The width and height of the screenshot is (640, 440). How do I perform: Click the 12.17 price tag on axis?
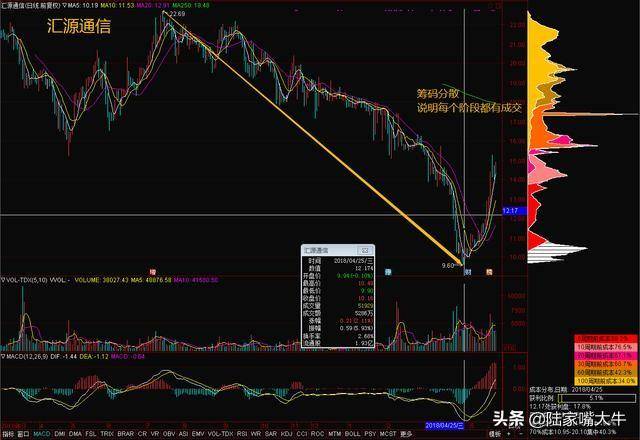[514, 211]
